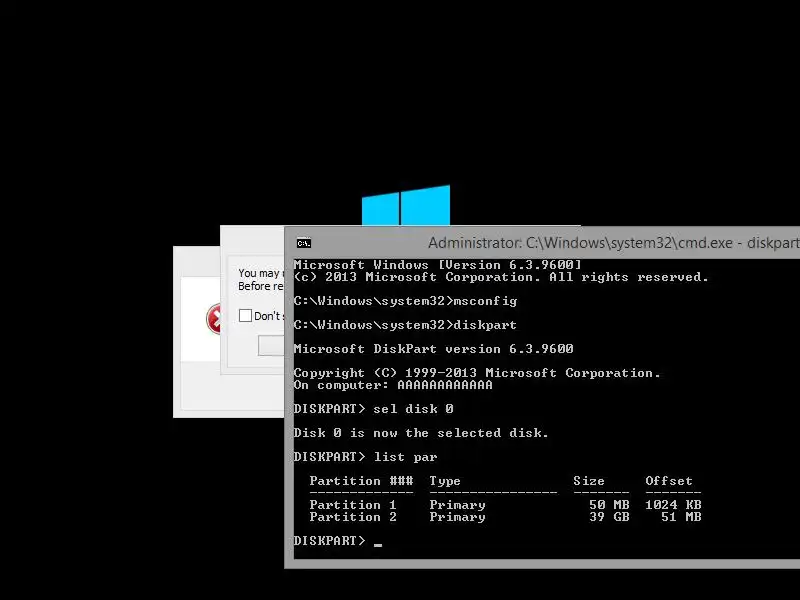Click the 'C:\Windows\system32>msconfig' command line

[x=406, y=301]
